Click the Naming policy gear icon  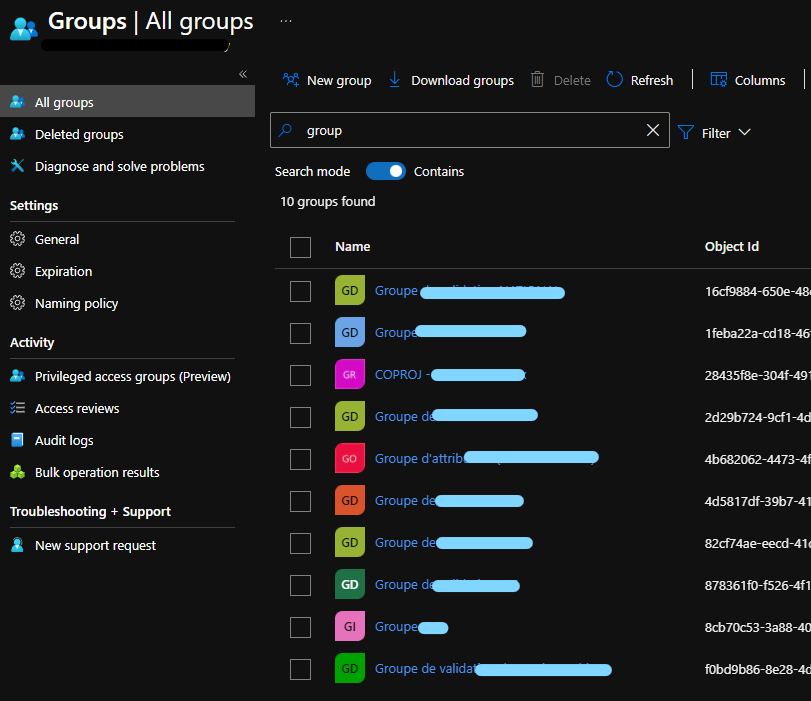18,303
